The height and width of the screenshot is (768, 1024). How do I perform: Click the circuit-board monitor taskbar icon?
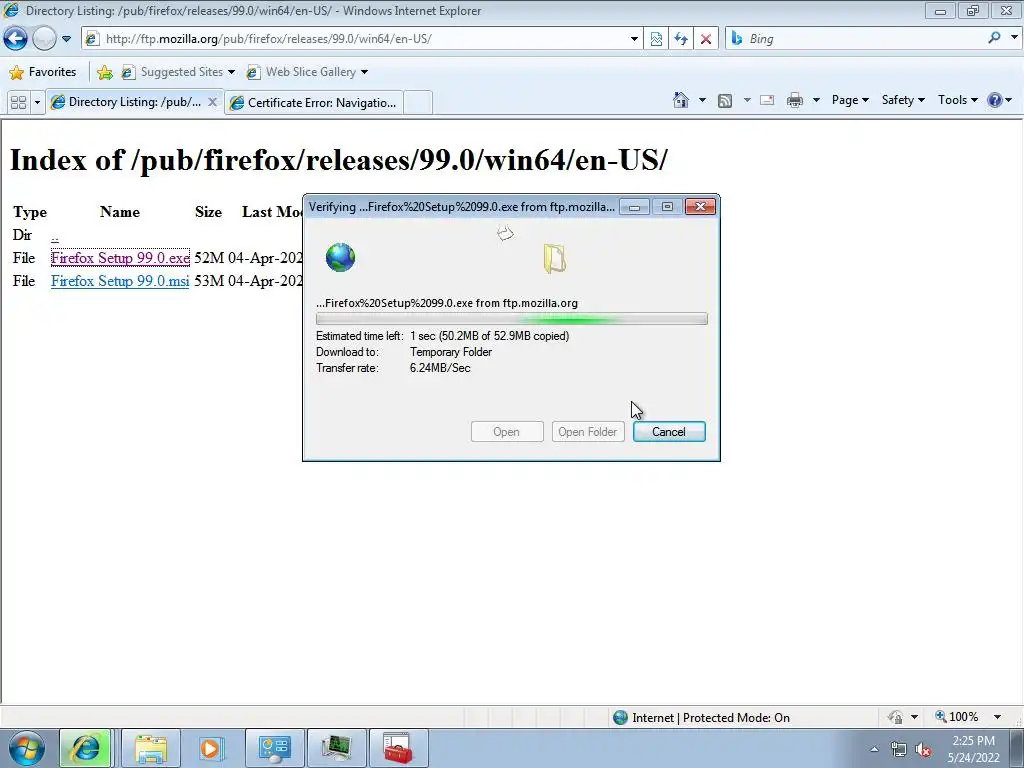(x=336, y=748)
